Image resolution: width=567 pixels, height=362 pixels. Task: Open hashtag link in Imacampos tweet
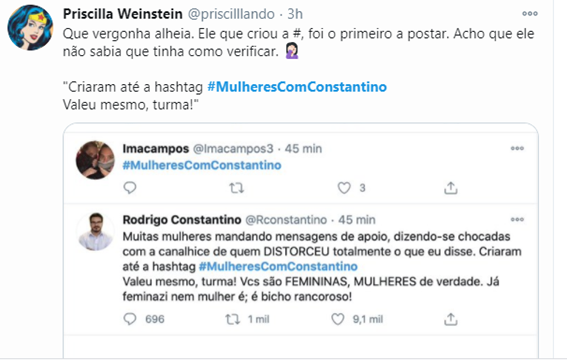202,165
